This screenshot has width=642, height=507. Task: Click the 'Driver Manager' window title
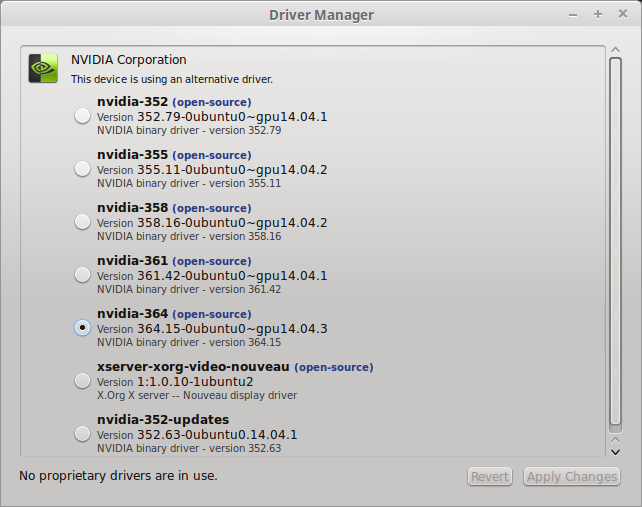coord(321,15)
